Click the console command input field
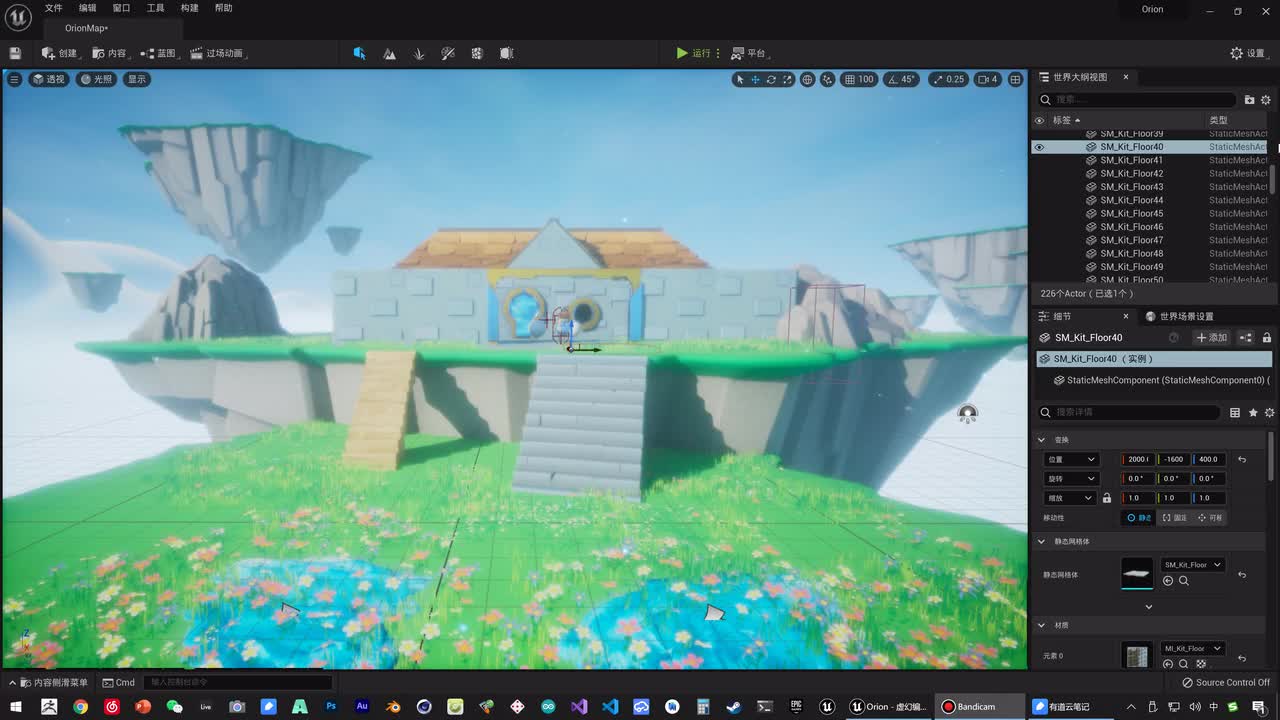This screenshot has width=1280, height=720. click(239, 683)
